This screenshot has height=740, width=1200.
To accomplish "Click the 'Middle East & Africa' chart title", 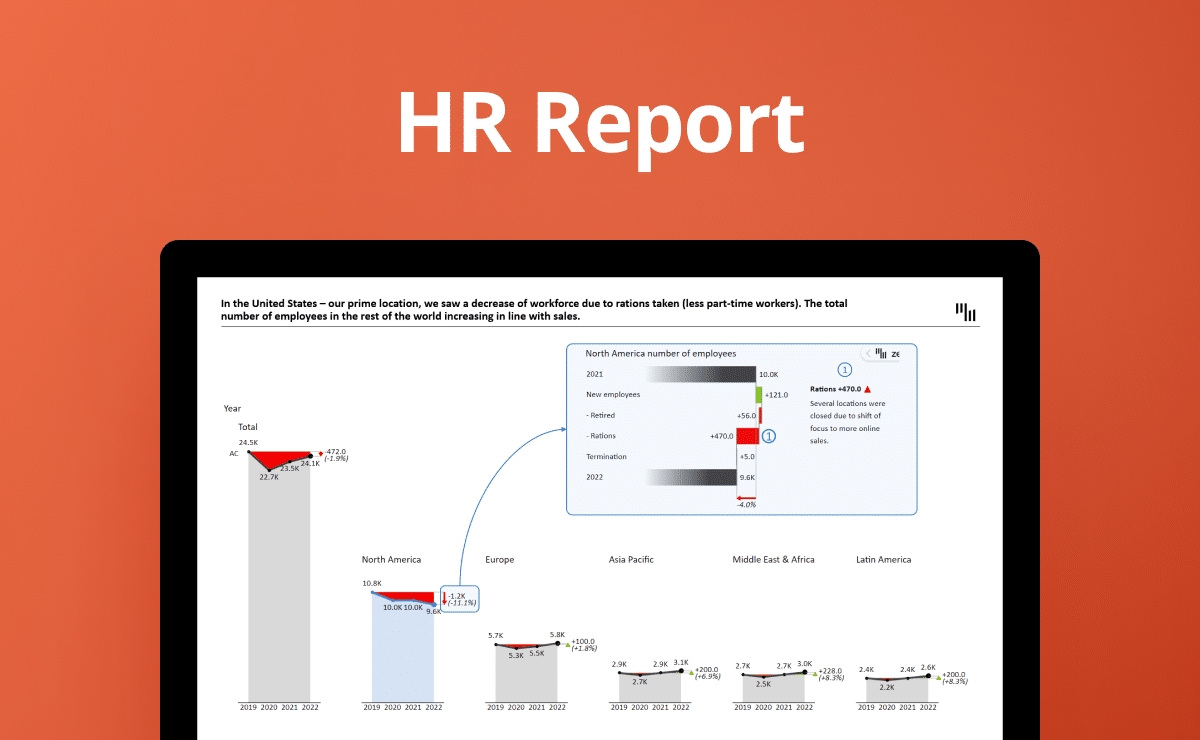I will tap(774, 560).
